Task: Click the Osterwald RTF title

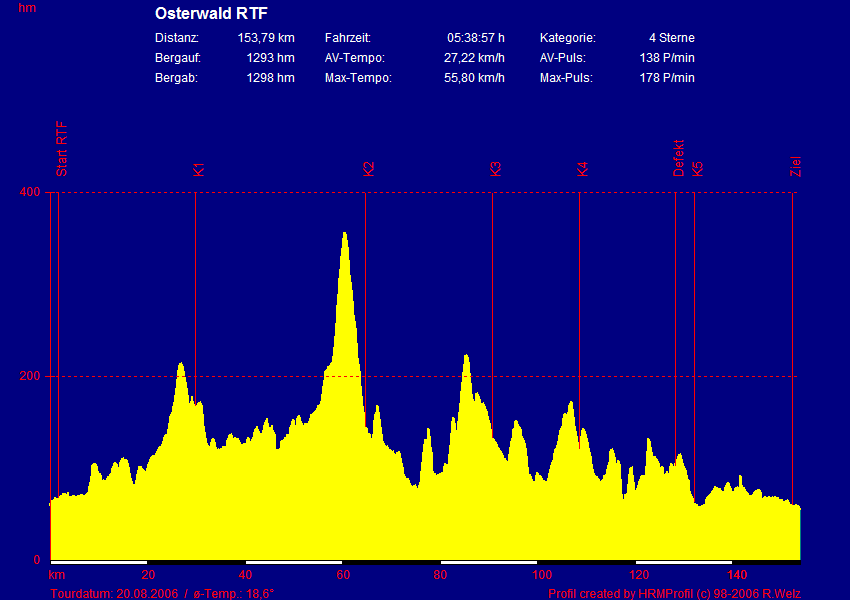Action: [x=211, y=14]
